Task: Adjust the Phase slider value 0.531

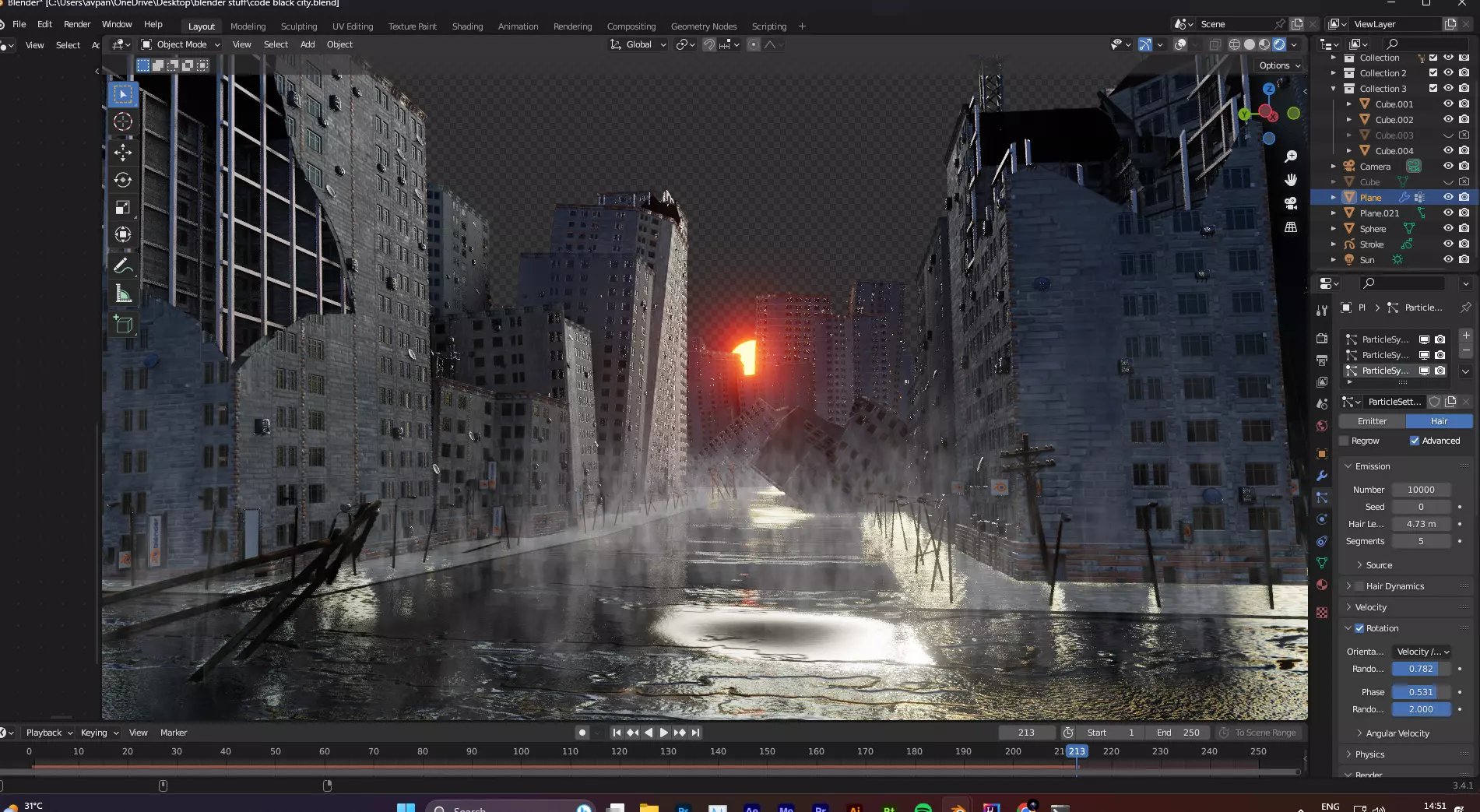Action: [x=1421, y=692]
